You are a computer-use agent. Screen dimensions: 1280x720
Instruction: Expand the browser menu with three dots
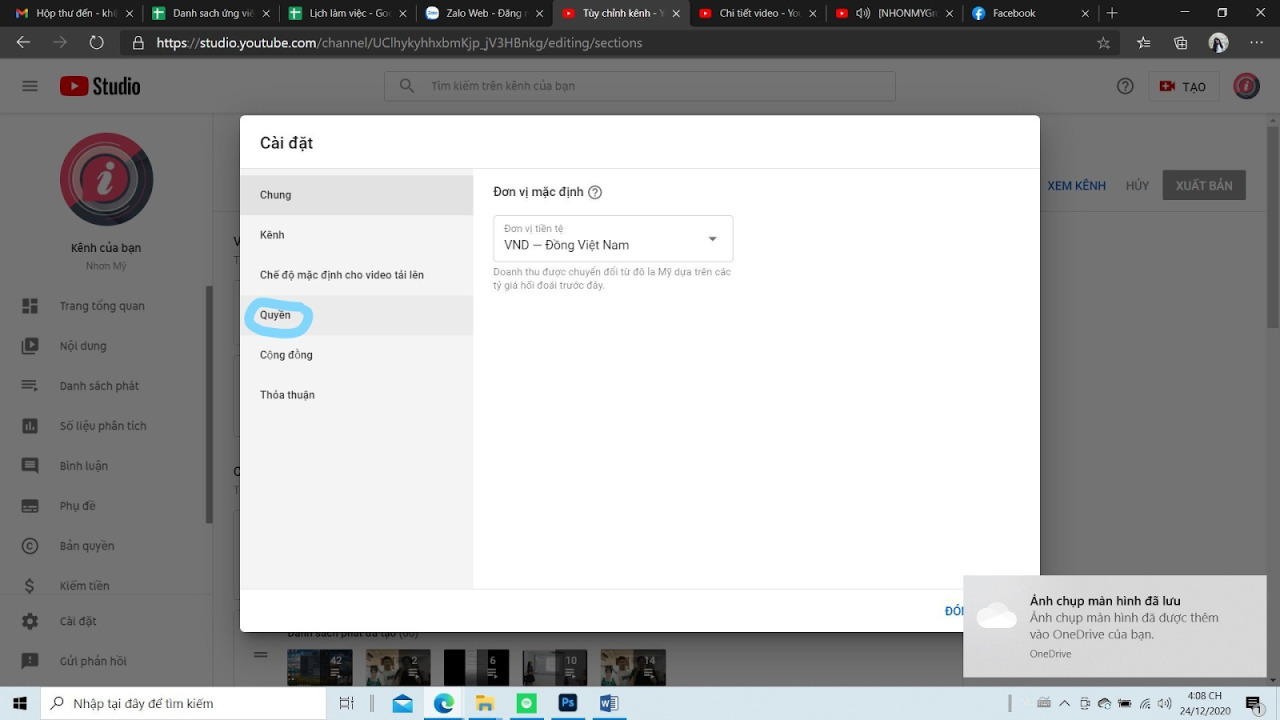(1256, 43)
